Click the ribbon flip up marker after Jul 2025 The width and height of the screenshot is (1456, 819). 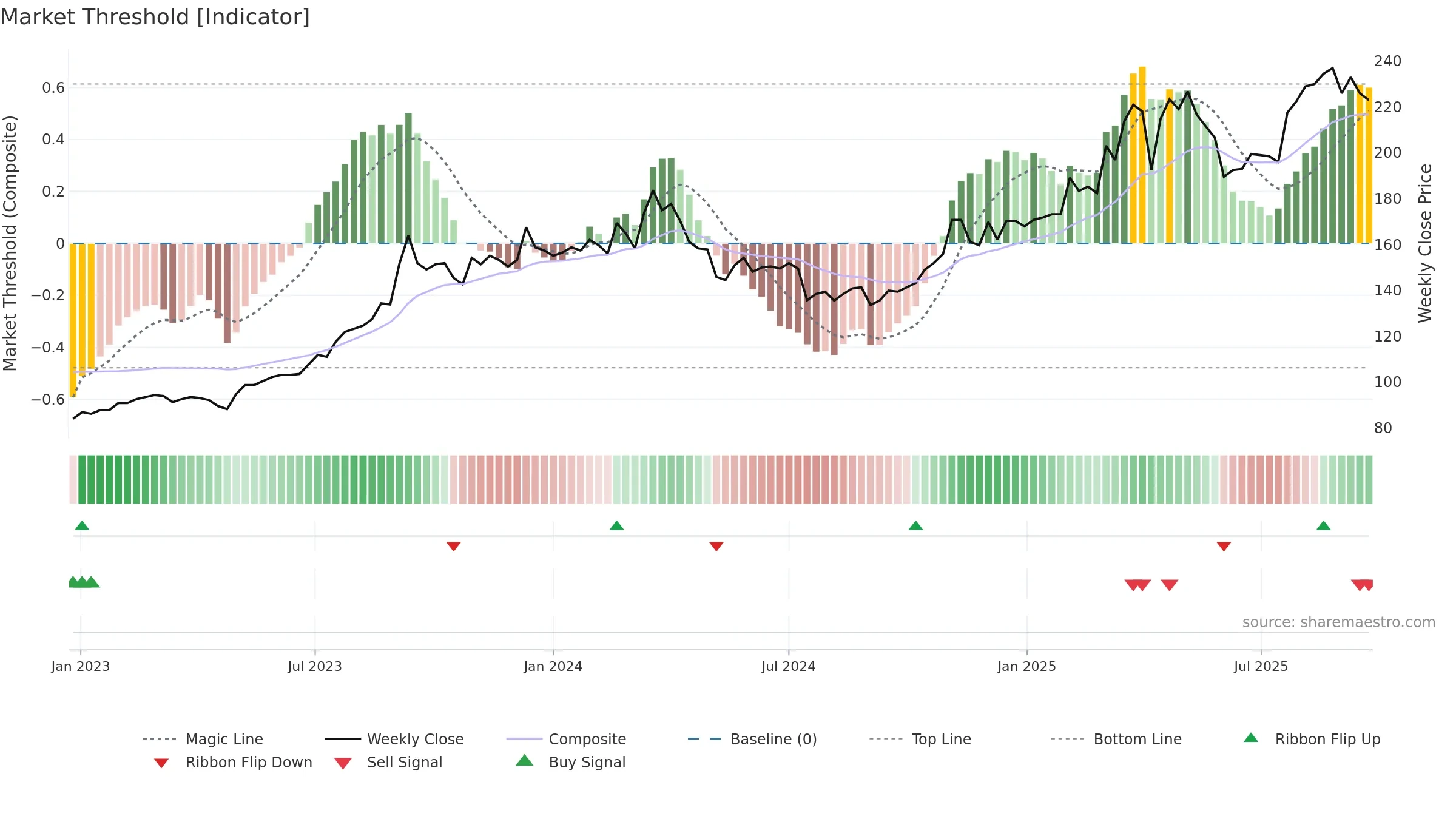point(1324,525)
